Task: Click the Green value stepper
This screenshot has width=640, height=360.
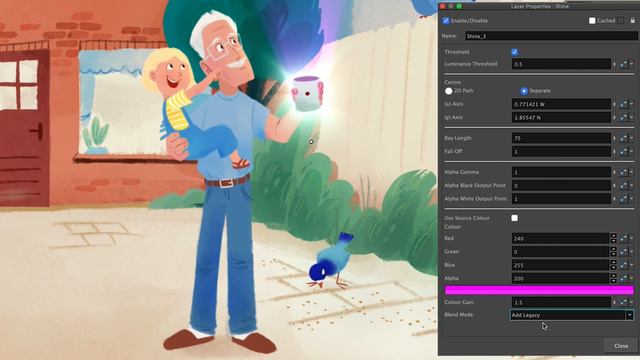Action: [x=613, y=252]
